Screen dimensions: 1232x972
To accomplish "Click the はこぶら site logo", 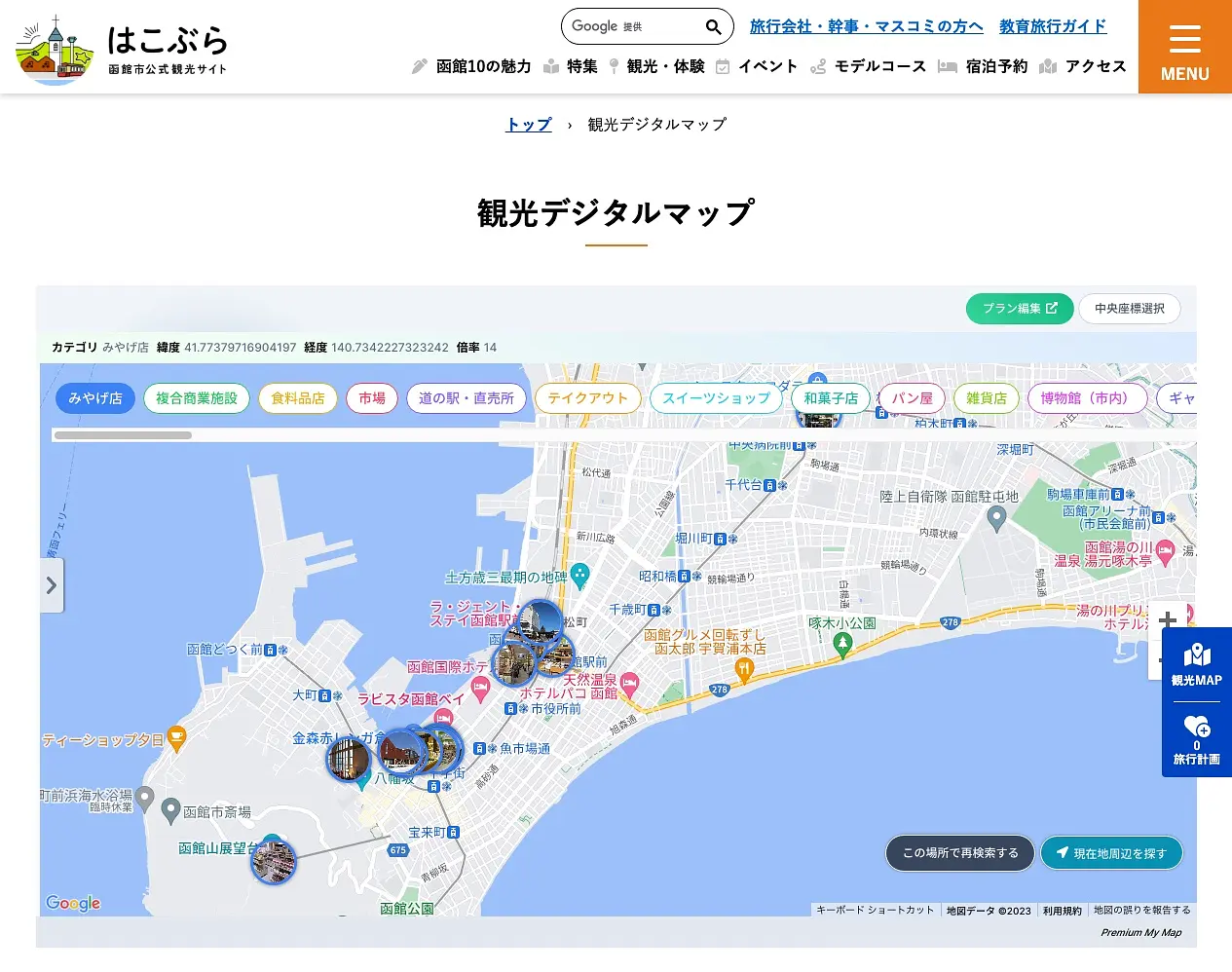I will click(x=122, y=48).
